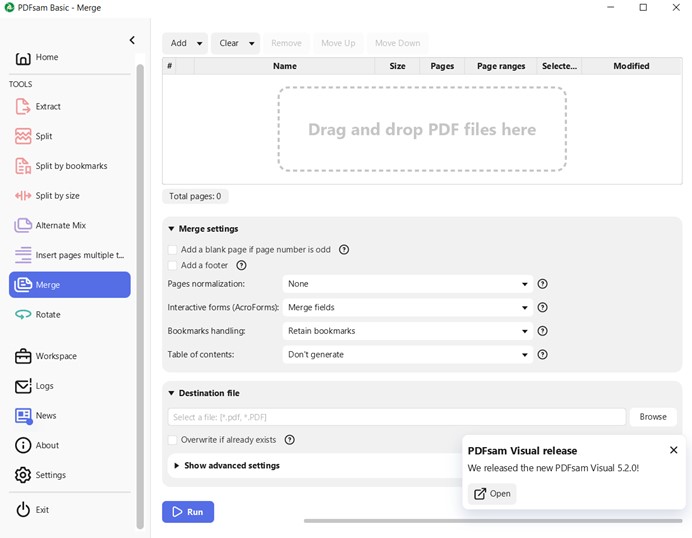Open the Split by size tool icon
Viewport: 692px width, 538px height.
pyautogui.click(x=23, y=196)
